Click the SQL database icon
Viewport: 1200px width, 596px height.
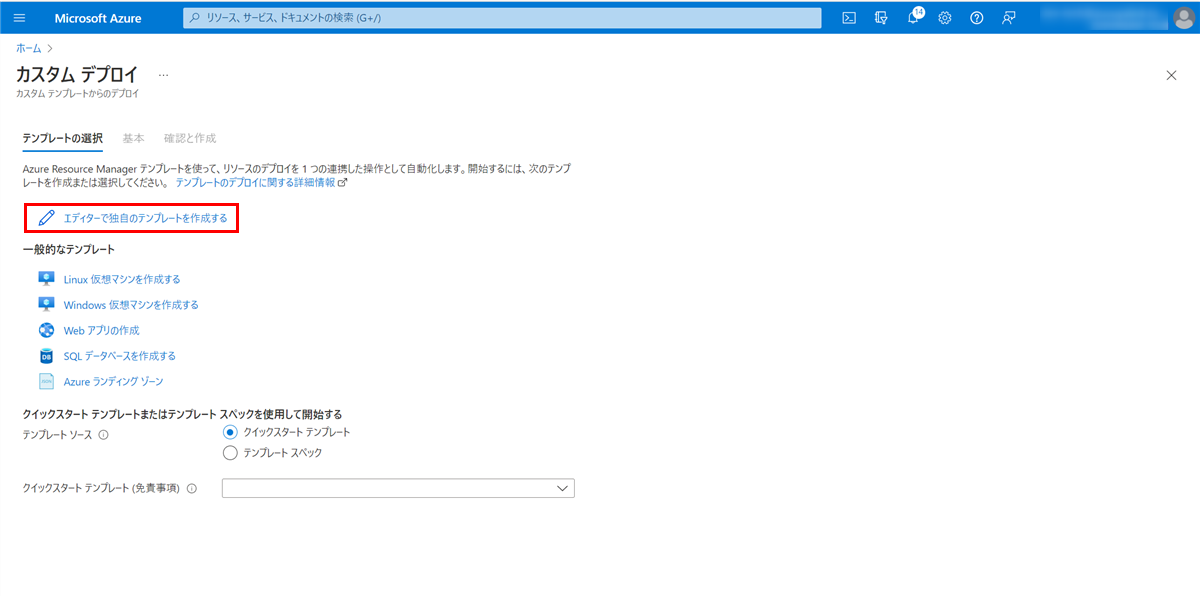pyautogui.click(x=46, y=356)
